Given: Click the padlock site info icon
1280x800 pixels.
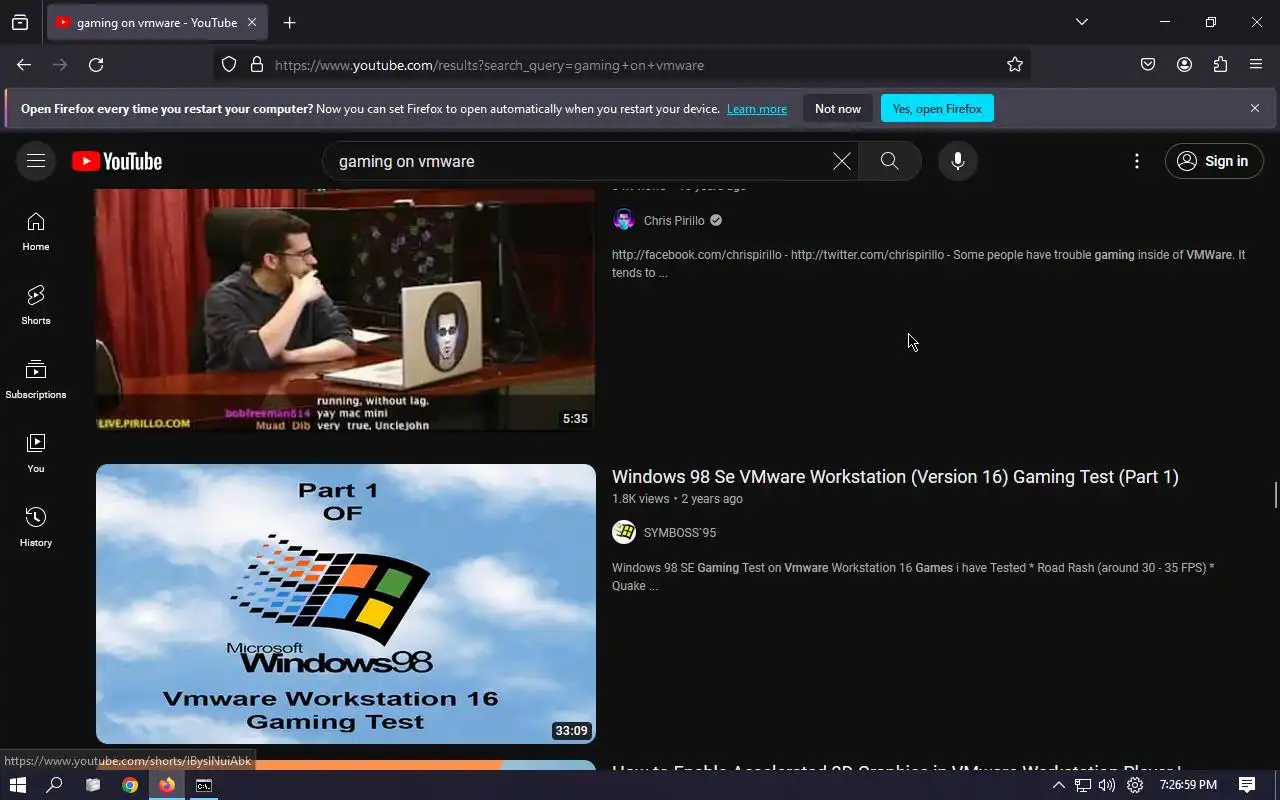Looking at the screenshot, I should click(257, 65).
